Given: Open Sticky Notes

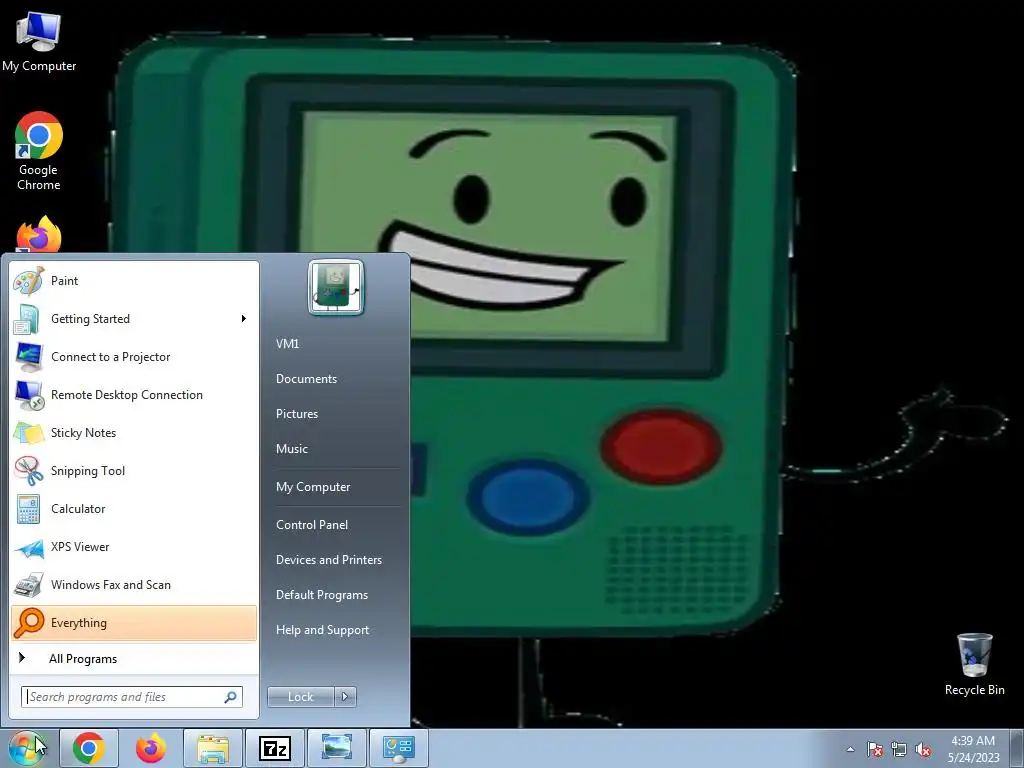Looking at the screenshot, I should (x=134, y=433).
